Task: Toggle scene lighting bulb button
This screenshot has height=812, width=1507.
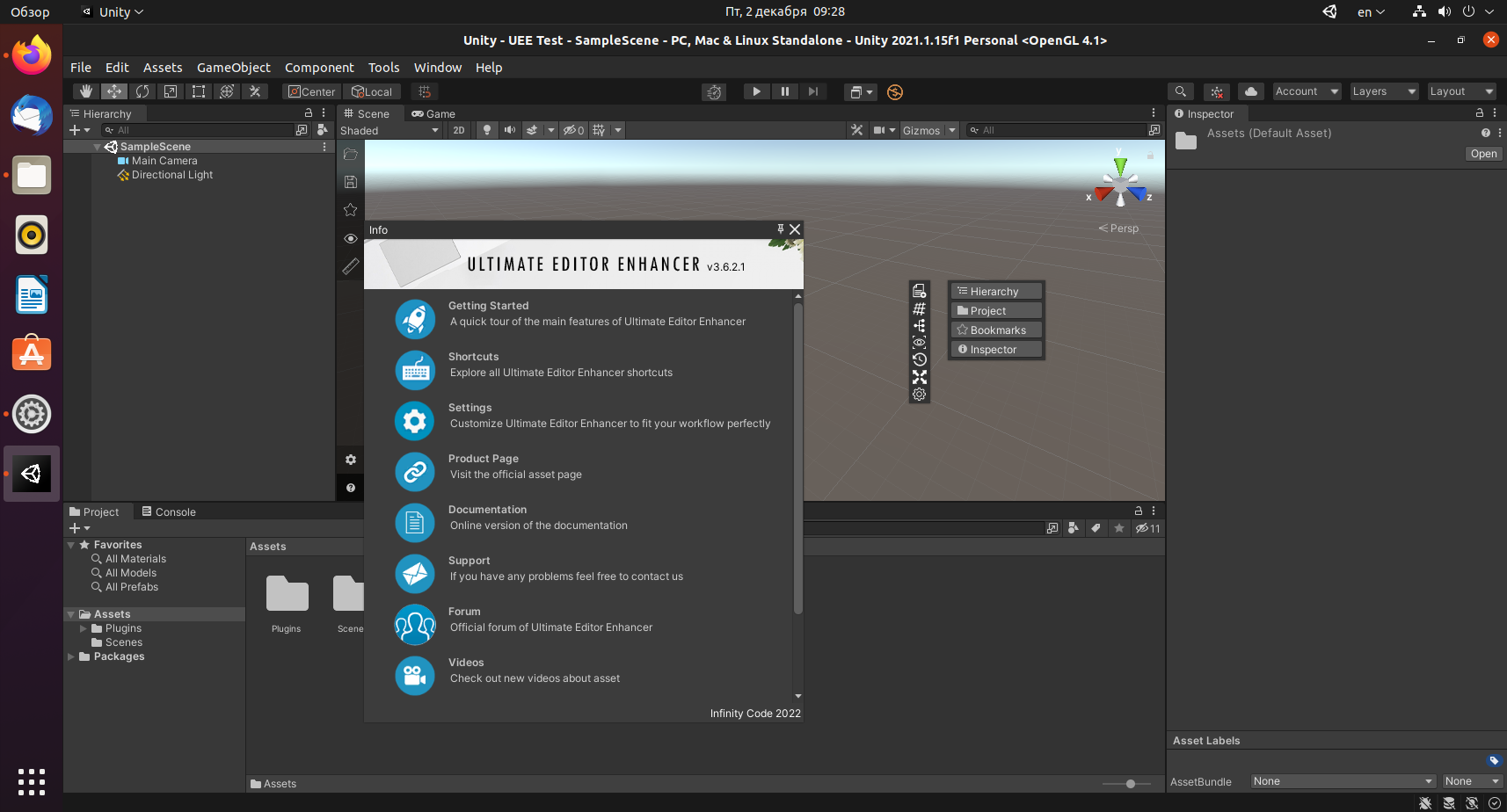Action: (x=486, y=130)
